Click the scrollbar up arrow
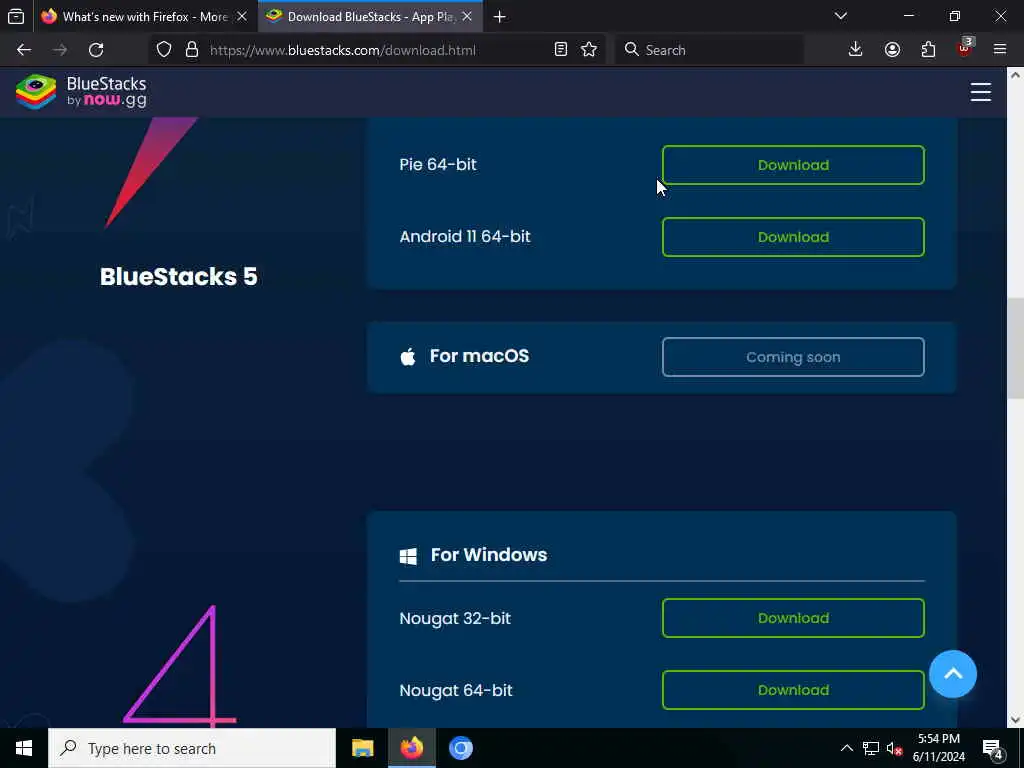1024x768 pixels. click(1015, 75)
